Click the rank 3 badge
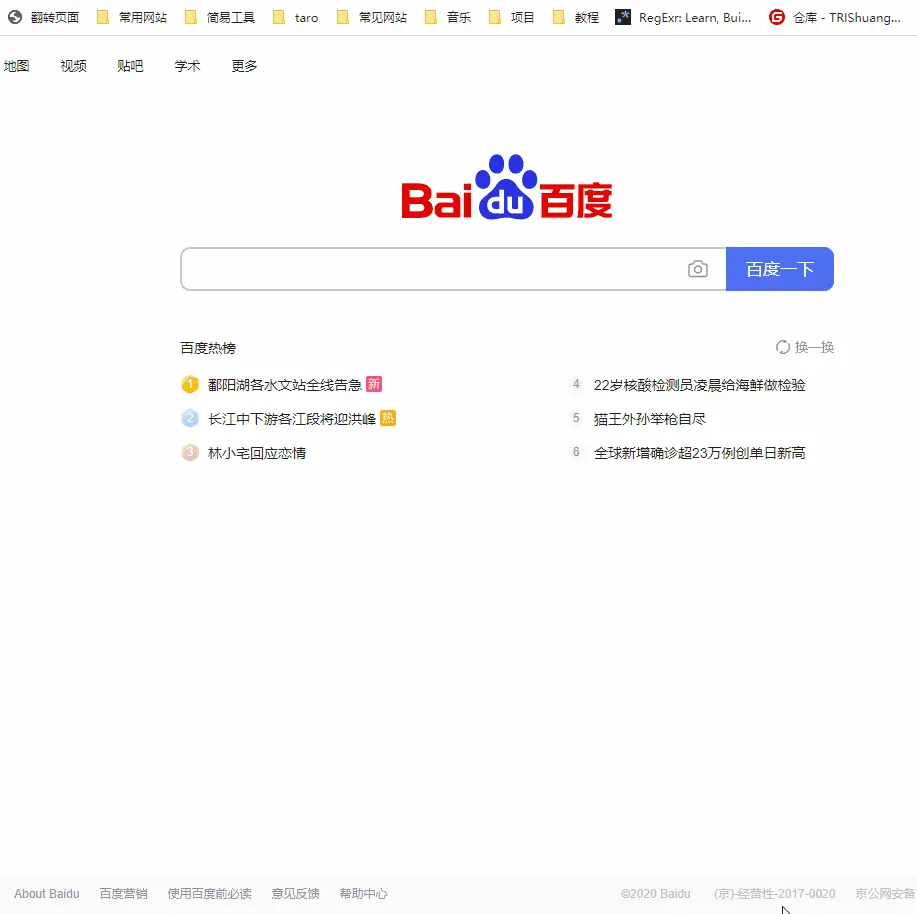The width and height of the screenshot is (917, 914). pos(189,452)
